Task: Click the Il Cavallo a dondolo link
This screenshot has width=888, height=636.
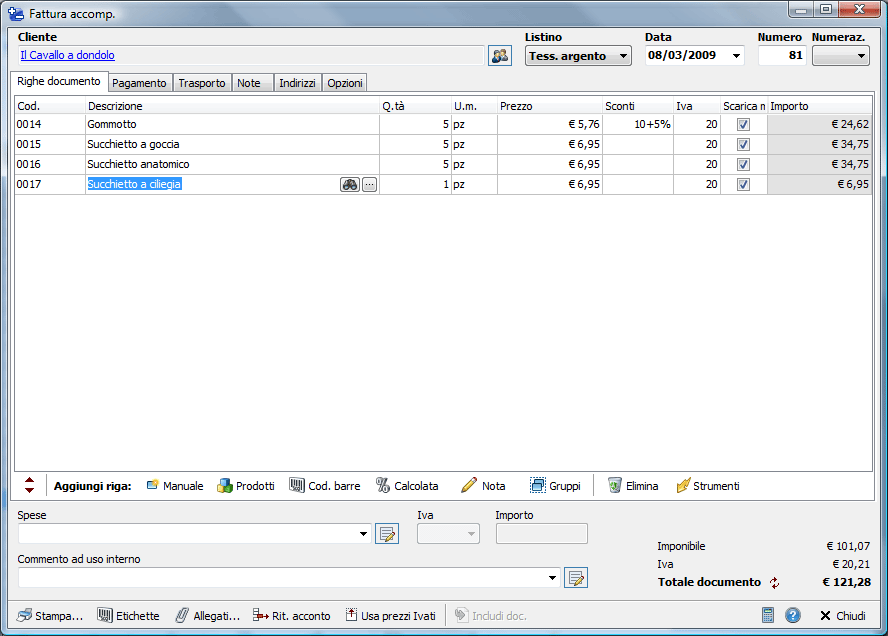Action: [x=68, y=56]
